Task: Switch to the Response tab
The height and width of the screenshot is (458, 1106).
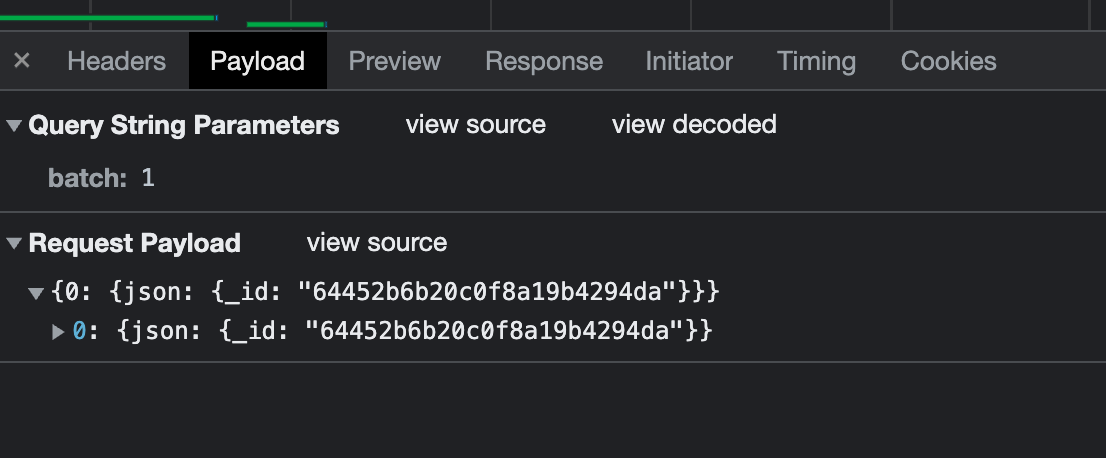Action: (x=544, y=61)
